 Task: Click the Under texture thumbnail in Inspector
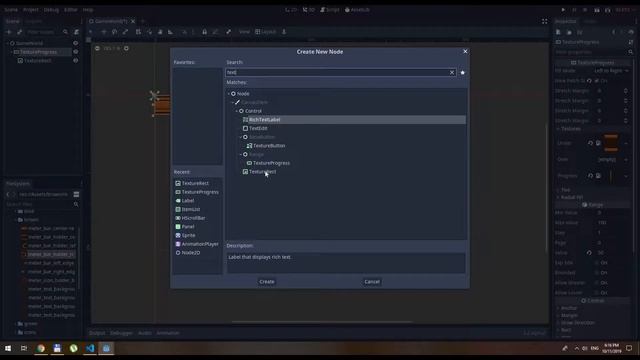(611, 143)
